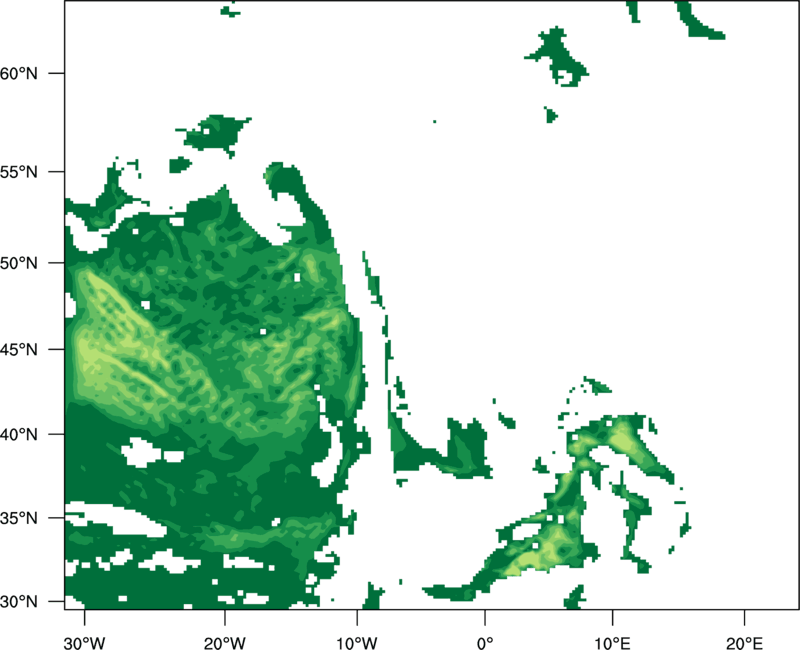Click the 30°W longitude label
Screen dimensions: 800x650
tap(84, 643)
